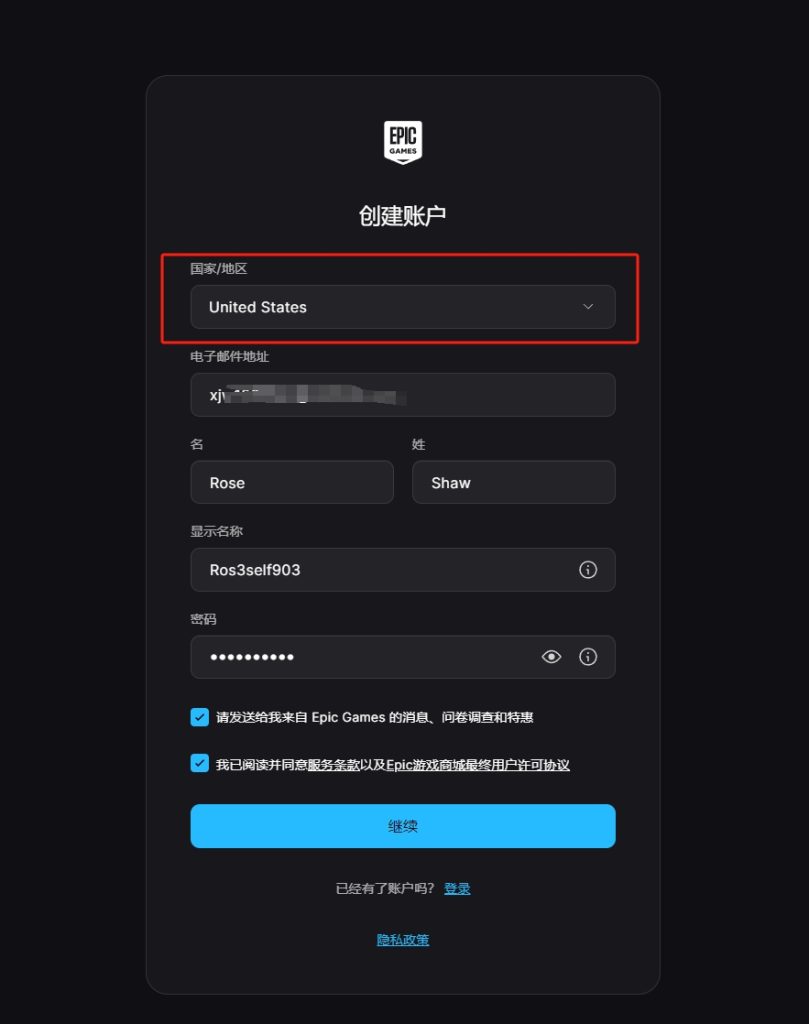809x1024 pixels.
Task: Click the Epic Games logo
Action: [403, 142]
